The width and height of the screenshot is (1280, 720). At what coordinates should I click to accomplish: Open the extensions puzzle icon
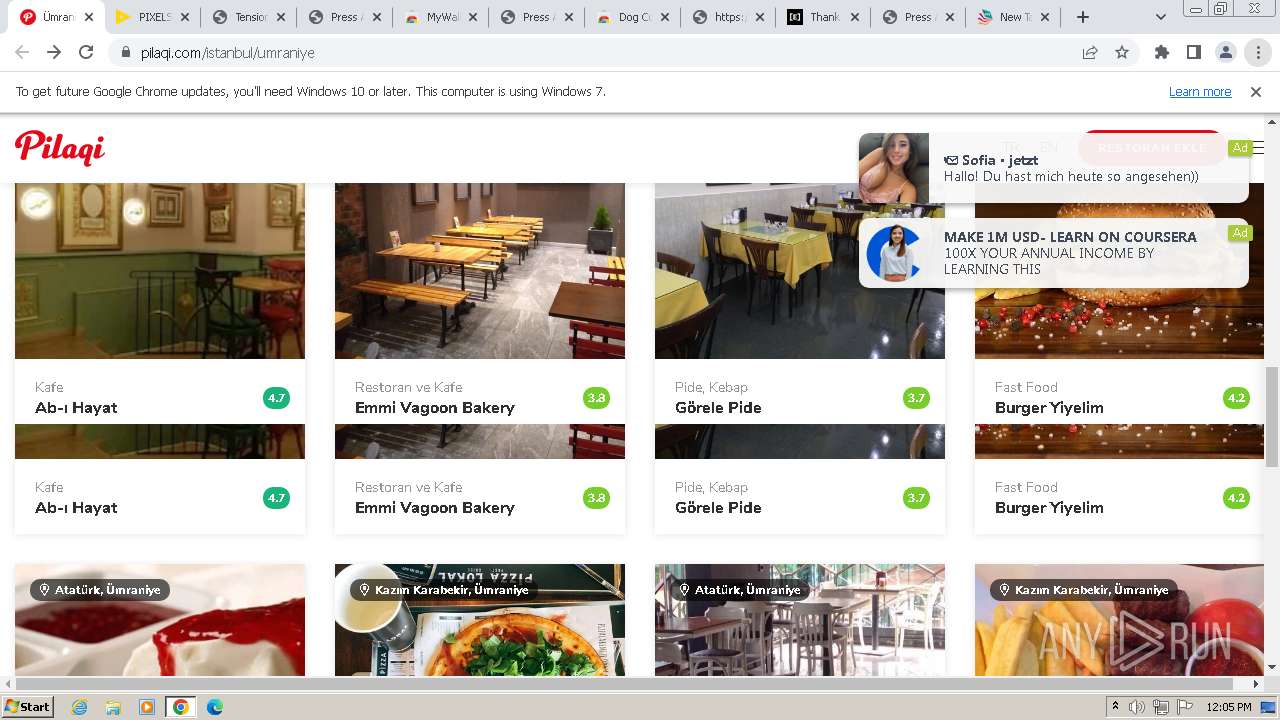pyautogui.click(x=1162, y=53)
